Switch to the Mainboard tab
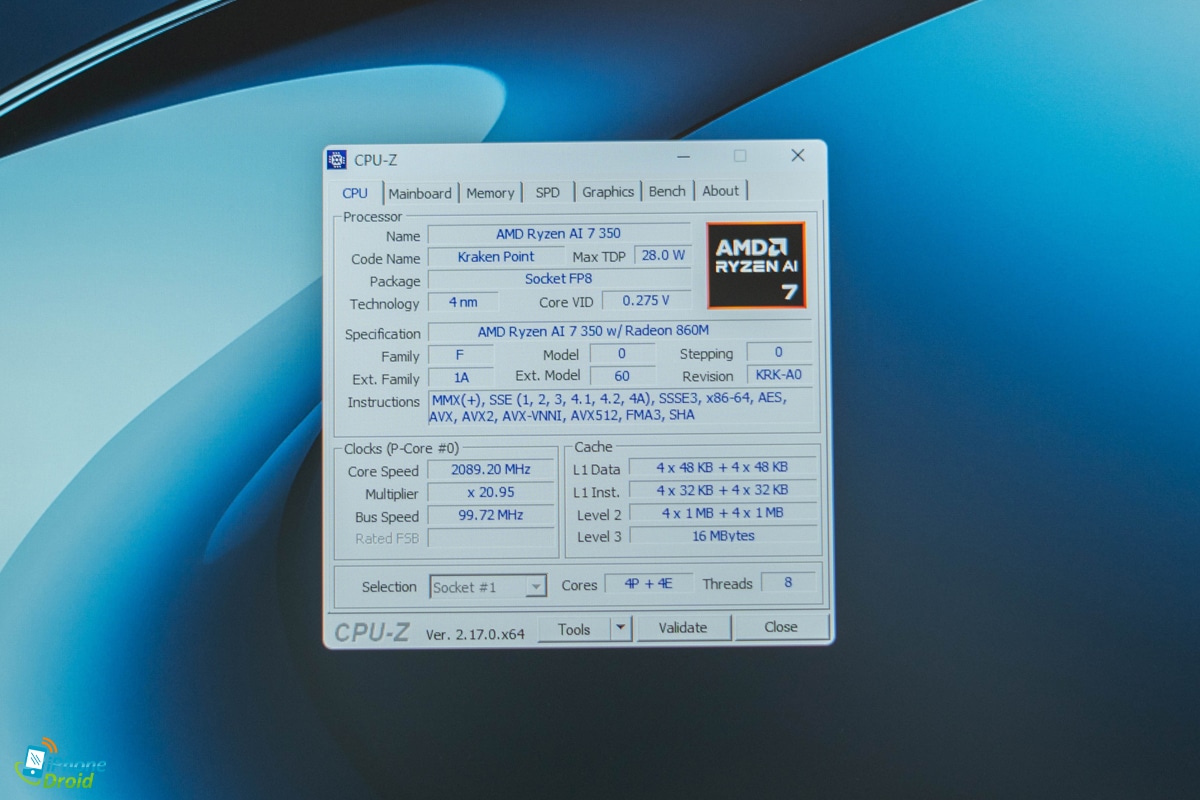Screen dimensions: 1200x800 pyautogui.click(x=420, y=193)
